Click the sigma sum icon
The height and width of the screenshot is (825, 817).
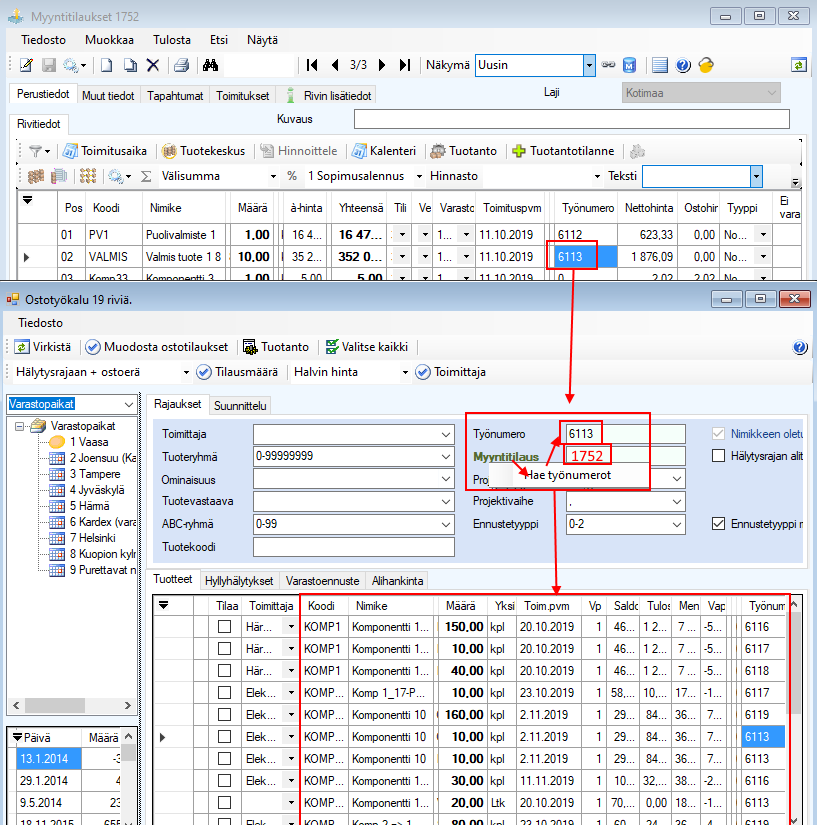click(x=146, y=176)
